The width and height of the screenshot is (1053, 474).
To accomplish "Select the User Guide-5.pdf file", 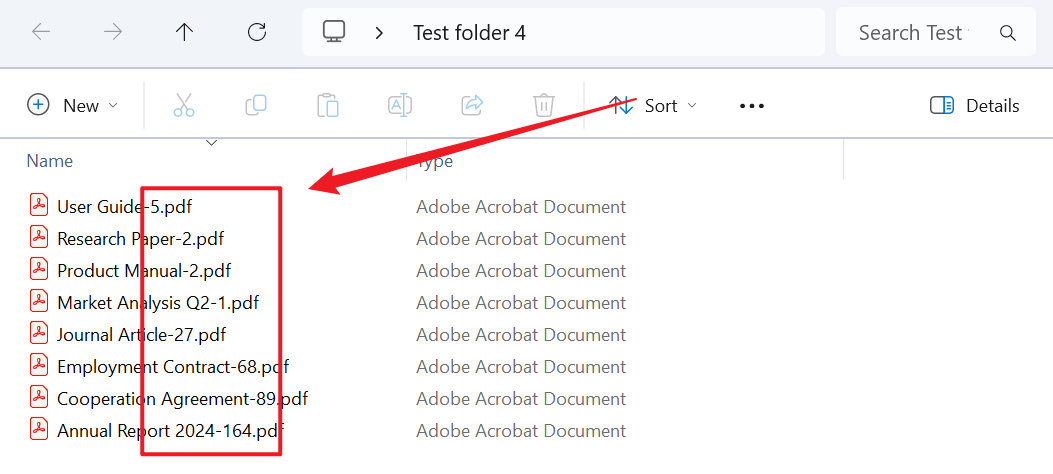I will click(124, 207).
